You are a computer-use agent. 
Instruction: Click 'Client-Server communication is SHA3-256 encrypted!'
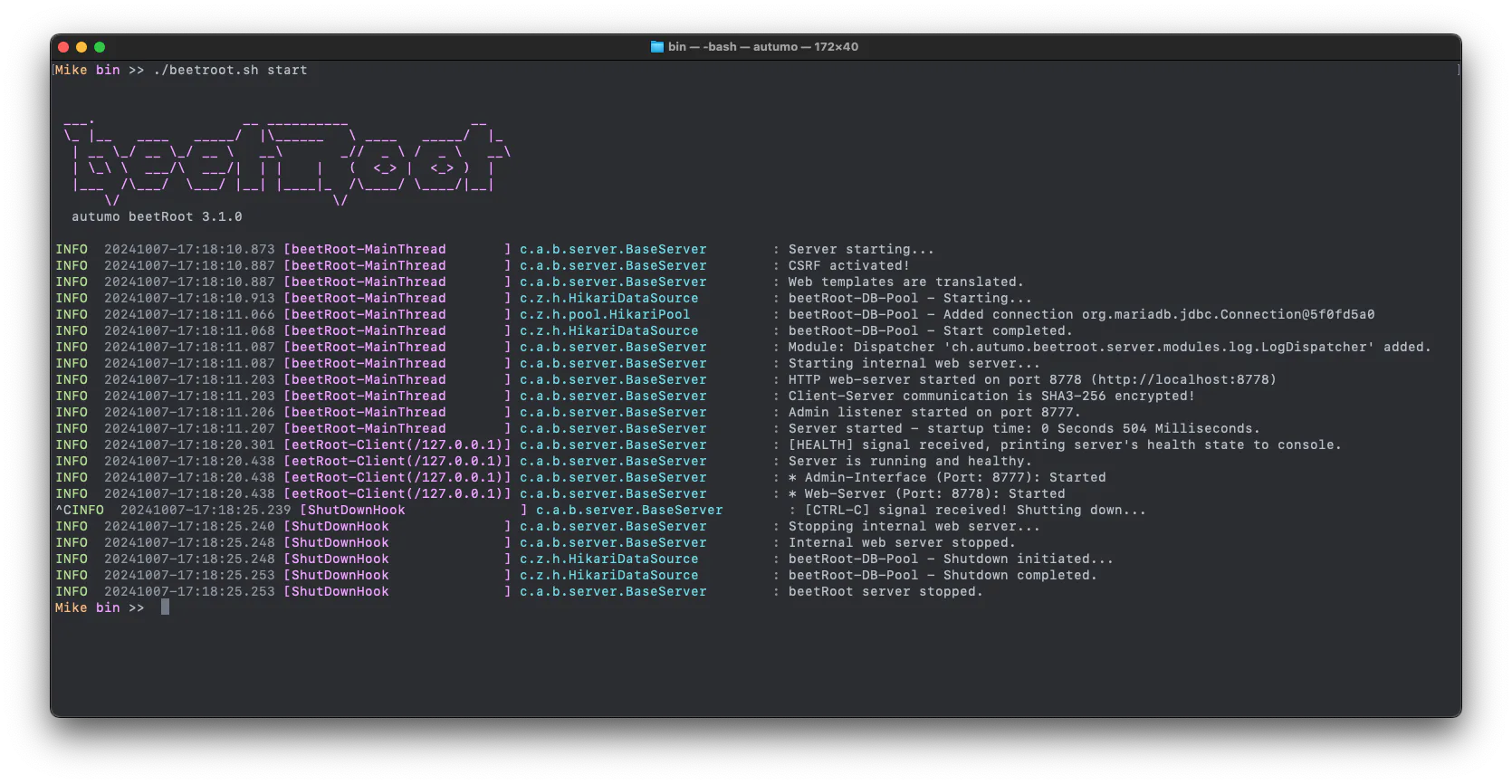click(x=991, y=396)
